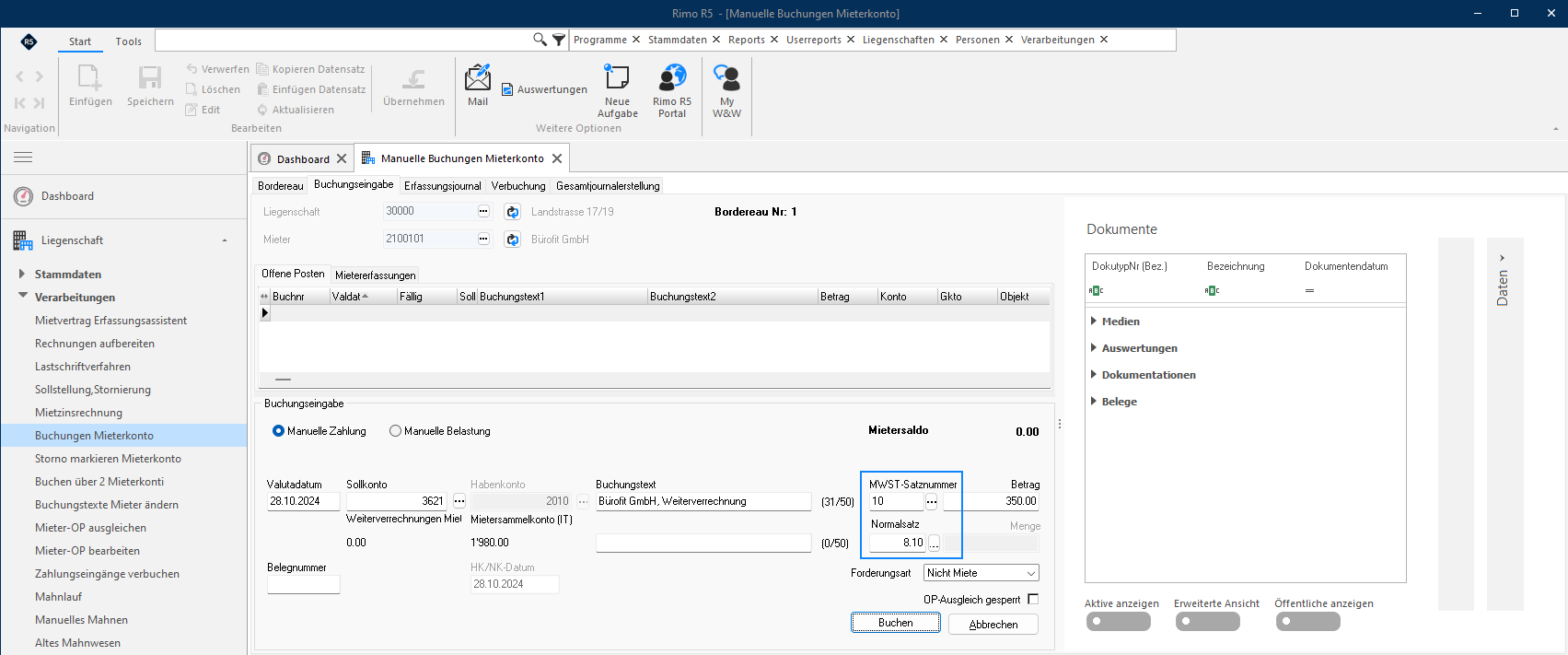Click Buchungstext input field

coord(703,501)
